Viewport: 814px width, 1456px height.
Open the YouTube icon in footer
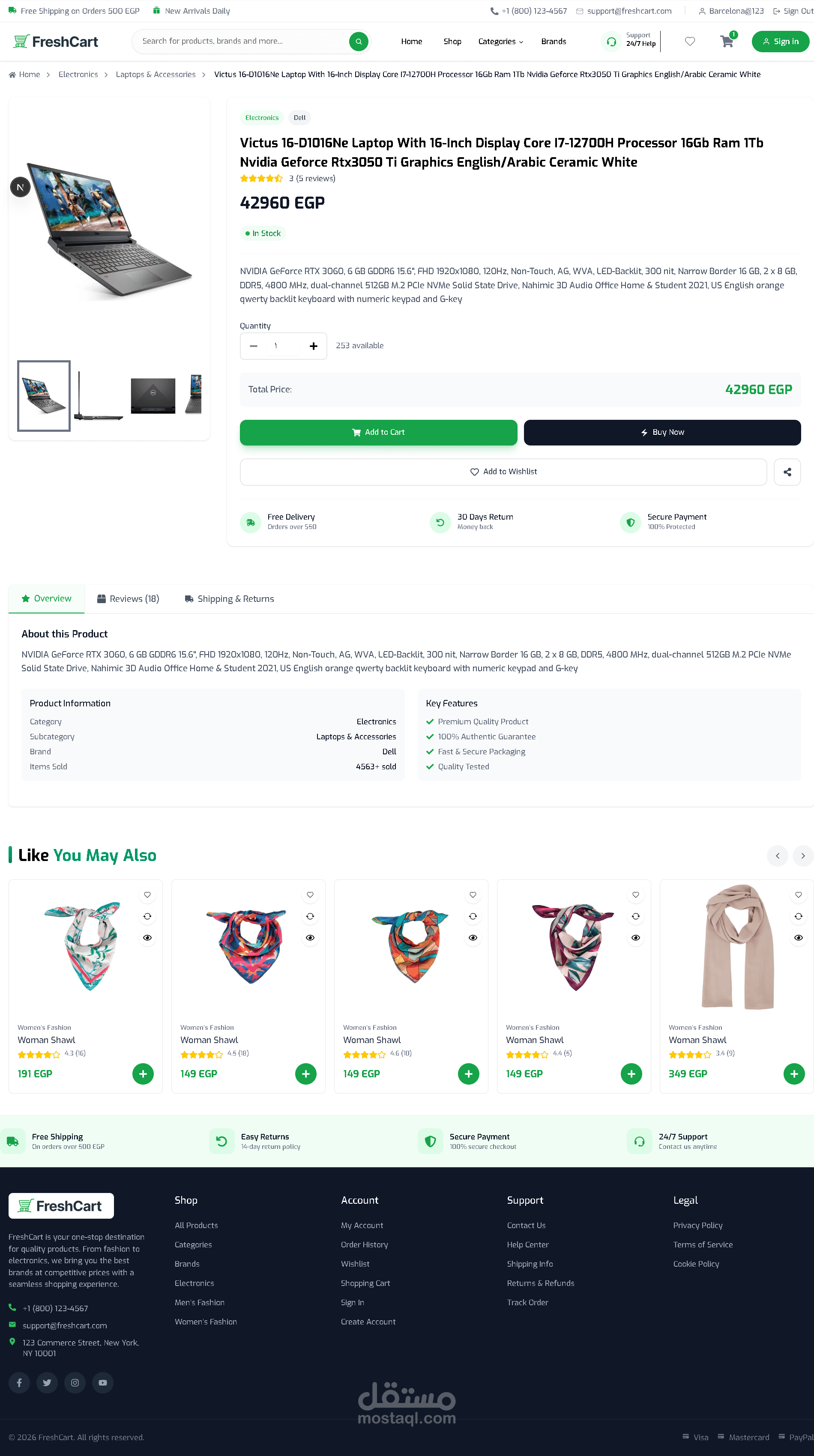[x=103, y=1382]
